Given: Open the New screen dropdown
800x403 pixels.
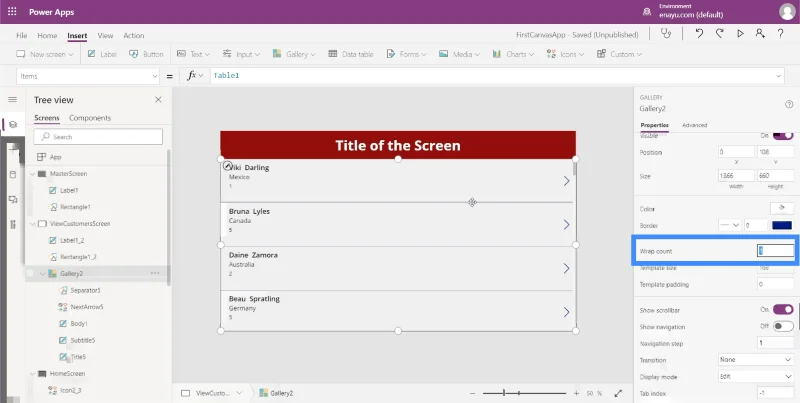Looking at the screenshot, I should 44,54.
